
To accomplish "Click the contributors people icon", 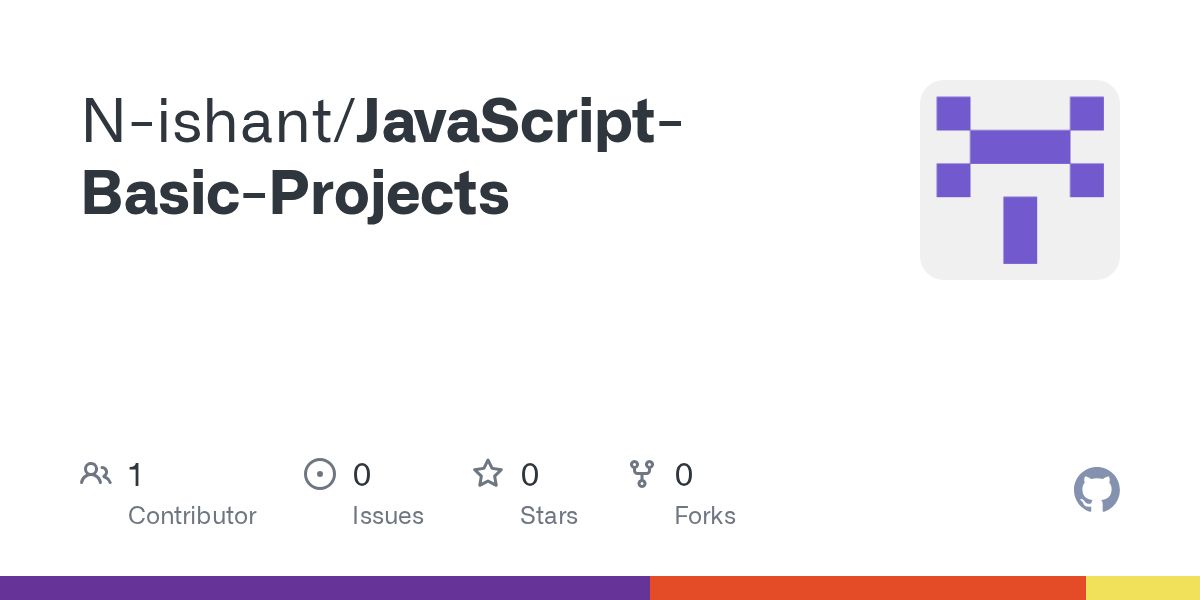I will (x=96, y=474).
